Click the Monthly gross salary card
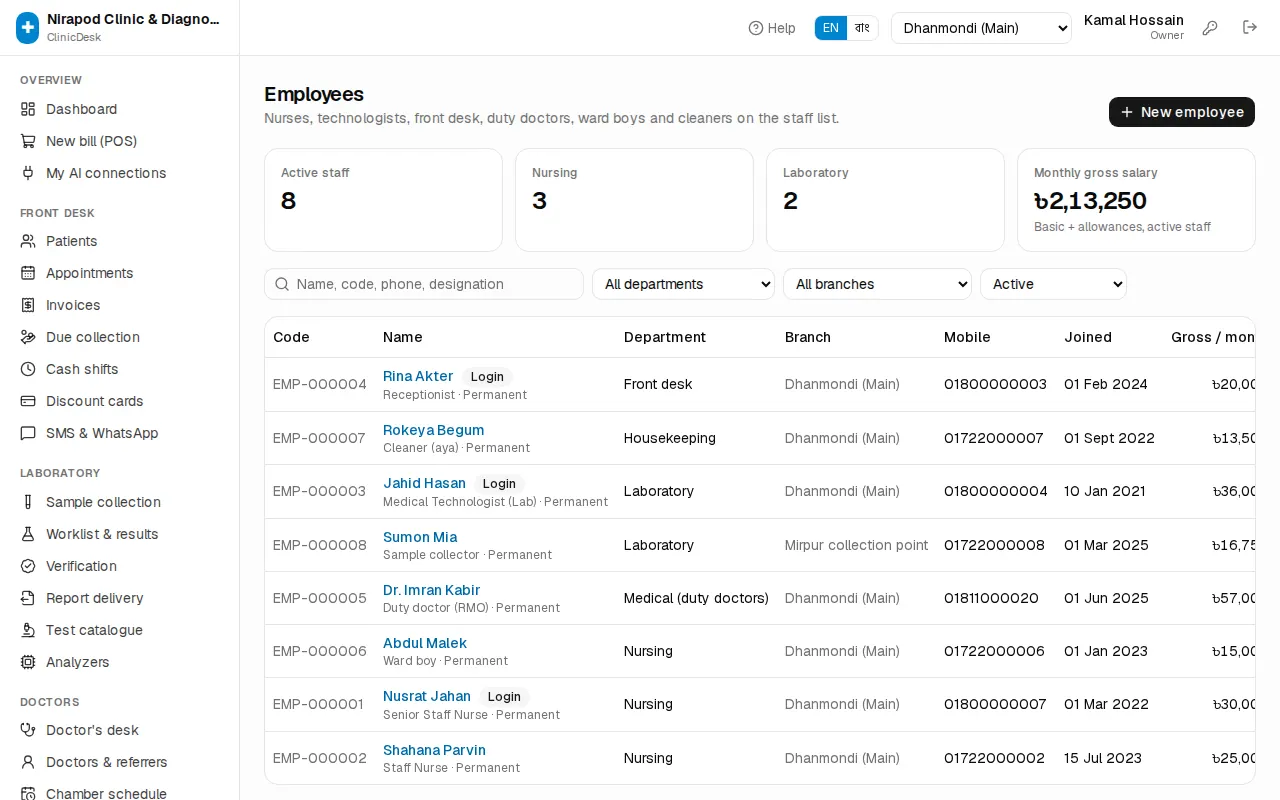 pyautogui.click(x=1136, y=200)
